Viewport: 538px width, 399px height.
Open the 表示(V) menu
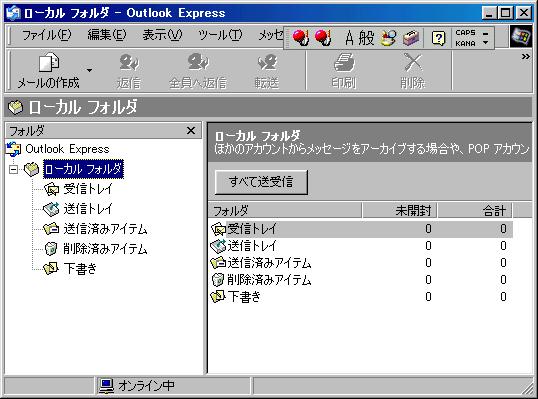[x=162, y=35]
